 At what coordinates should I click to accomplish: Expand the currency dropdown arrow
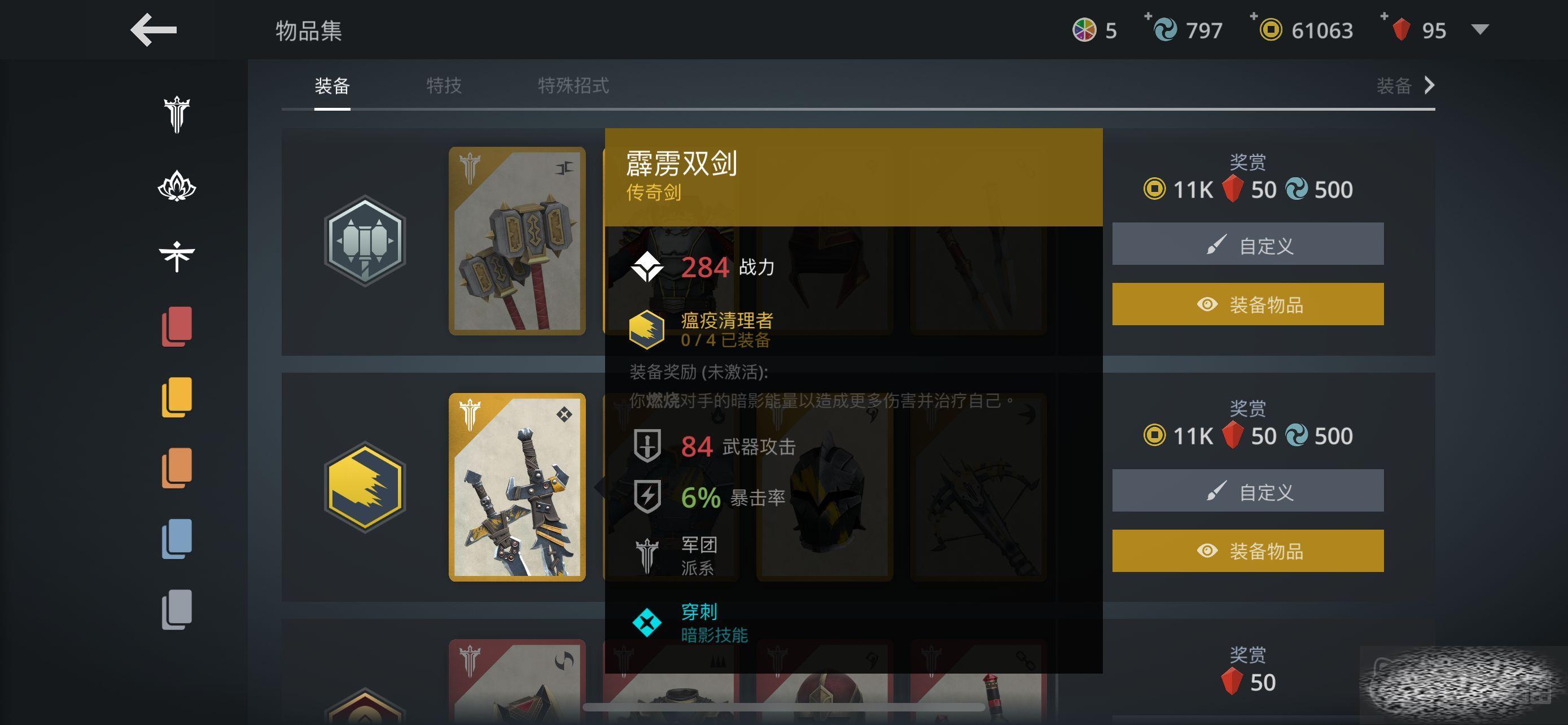point(1480,29)
